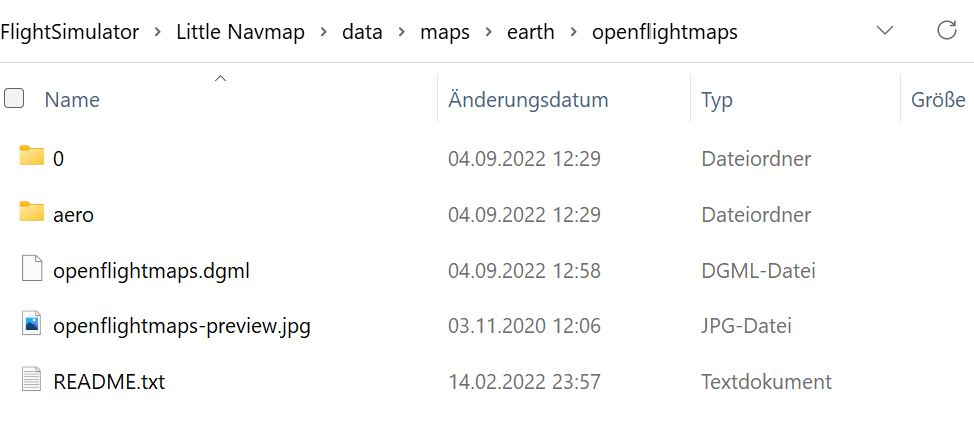Go to the "data" breadcrumb folder
The height and width of the screenshot is (425, 974).
[x=362, y=32]
